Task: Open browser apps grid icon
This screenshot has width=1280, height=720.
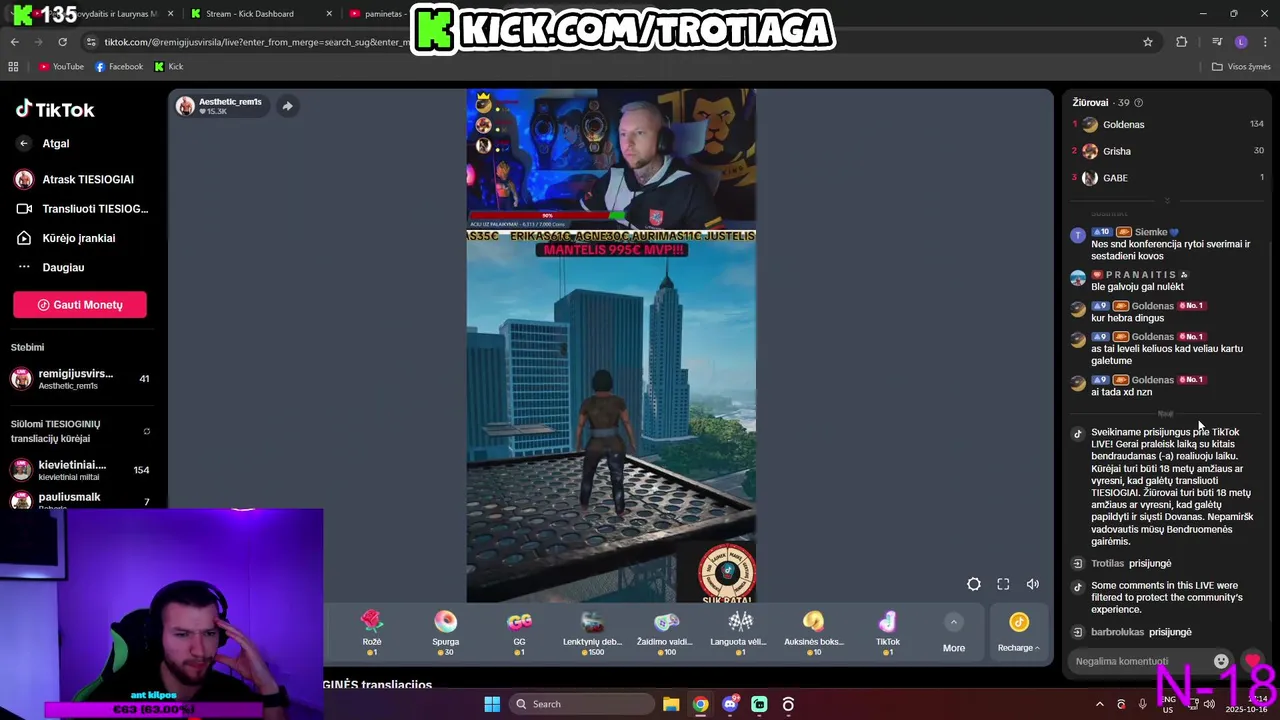Action: click(x=13, y=67)
